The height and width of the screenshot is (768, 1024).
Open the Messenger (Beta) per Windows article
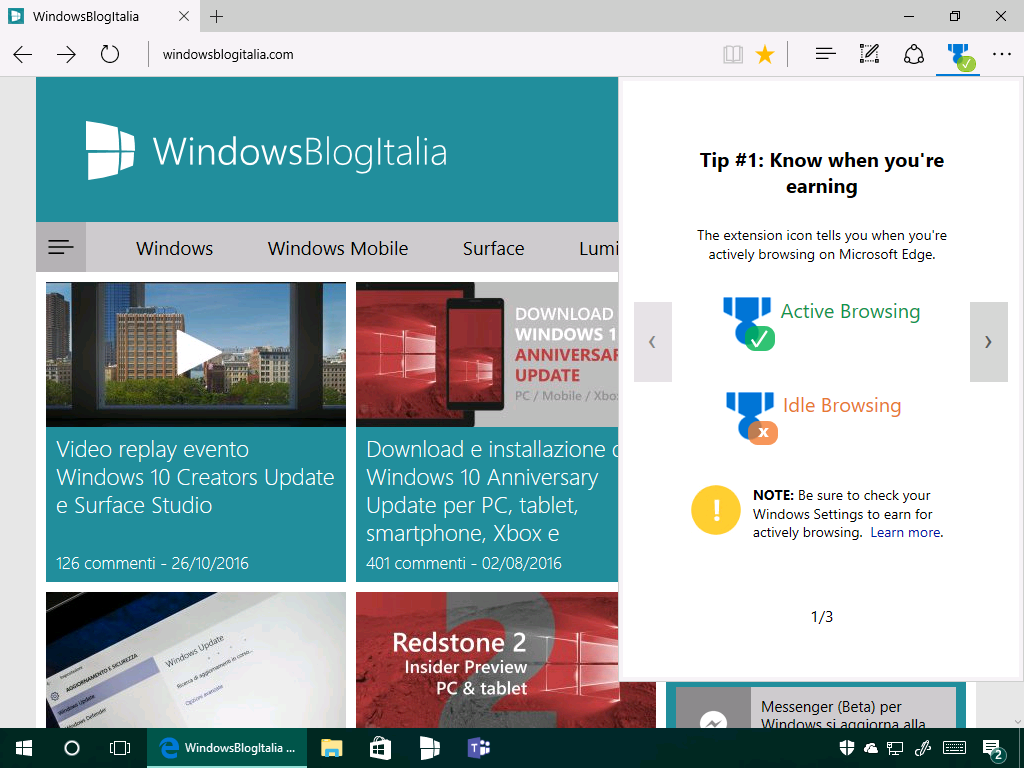pos(816,708)
